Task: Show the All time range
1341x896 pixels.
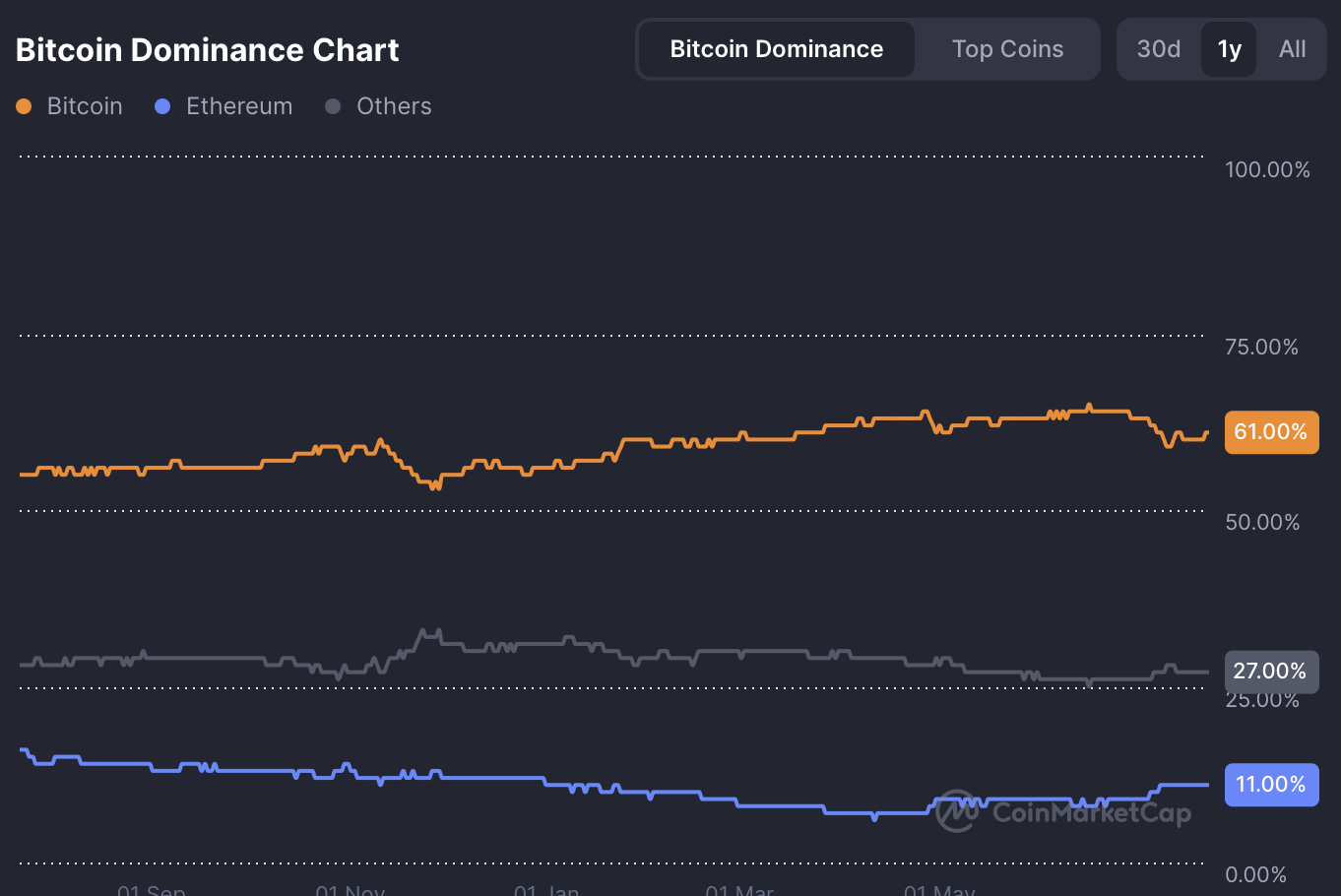Action: point(1292,49)
